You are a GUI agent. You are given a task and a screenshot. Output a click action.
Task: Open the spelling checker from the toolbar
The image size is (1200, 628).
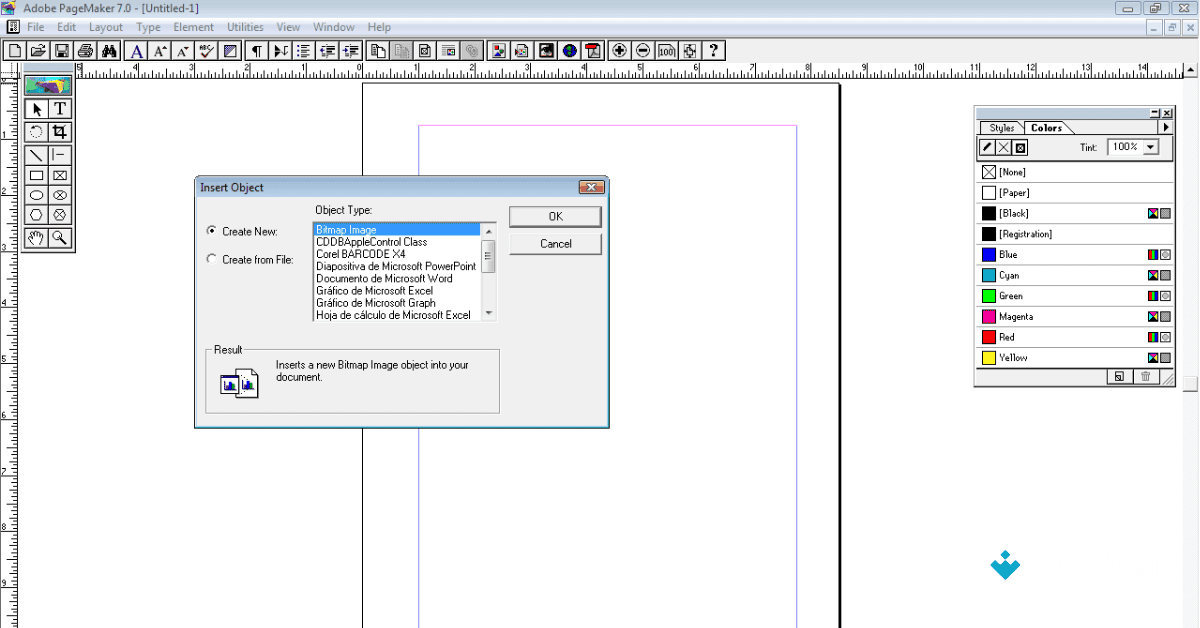[205, 50]
